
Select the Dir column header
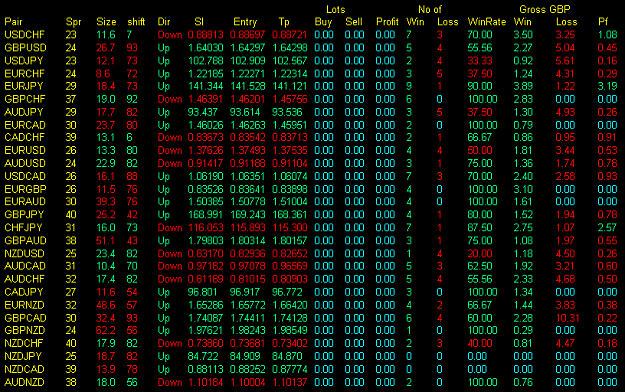pos(164,22)
